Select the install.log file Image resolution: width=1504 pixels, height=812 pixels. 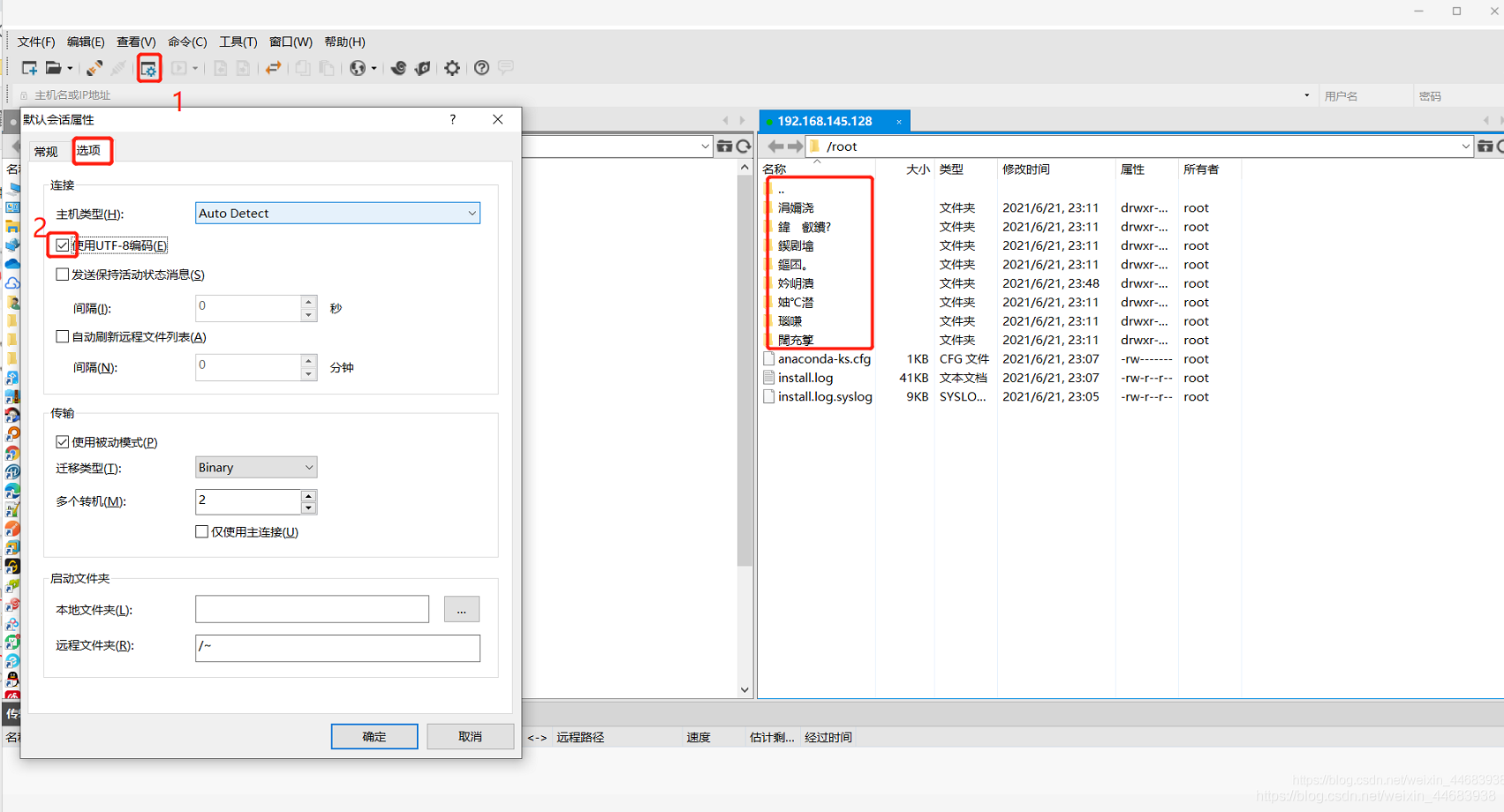click(x=805, y=378)
